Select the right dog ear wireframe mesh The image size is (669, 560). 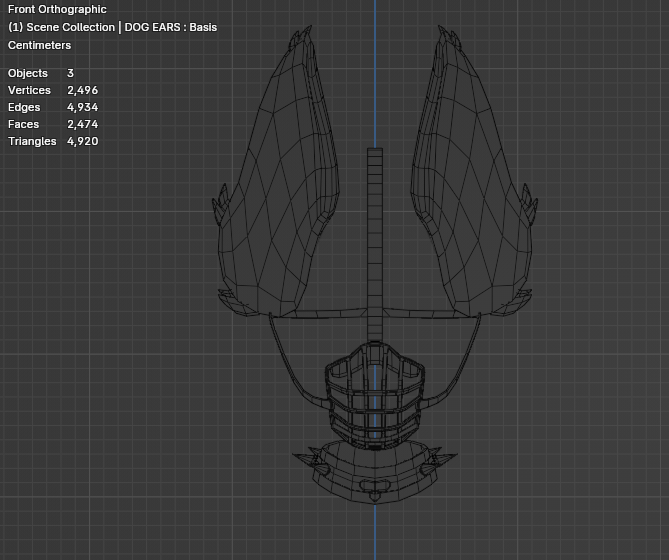coord(473,179)
